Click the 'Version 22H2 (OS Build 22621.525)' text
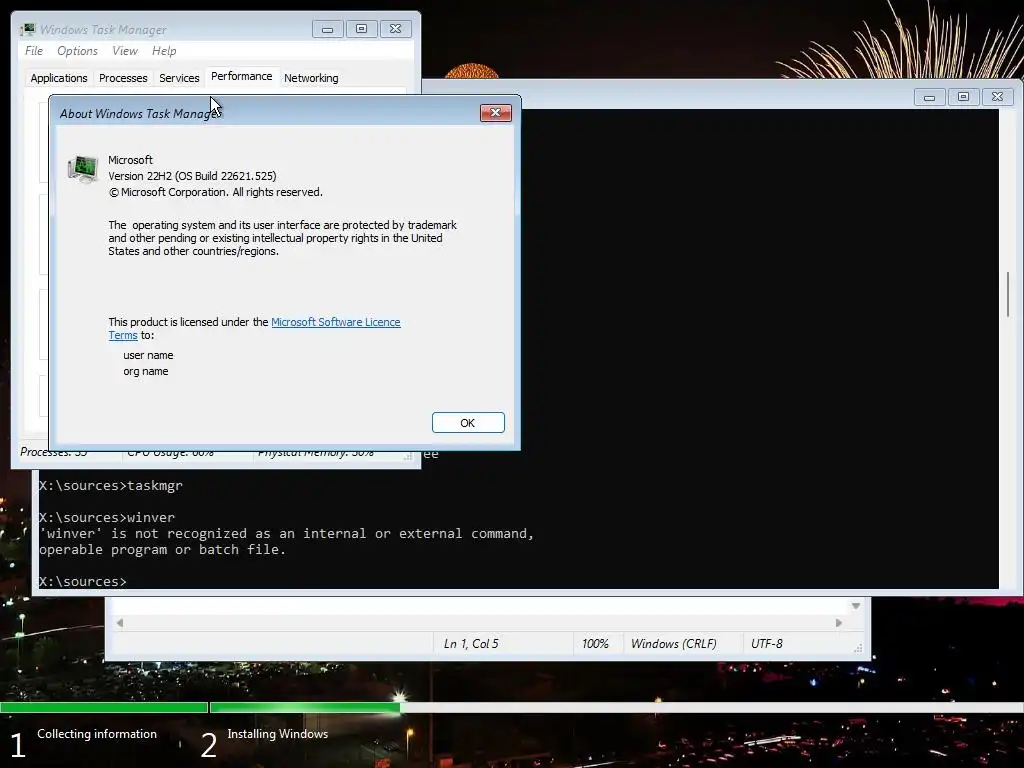The image size is (1024, 768). (x=192, y=176)
